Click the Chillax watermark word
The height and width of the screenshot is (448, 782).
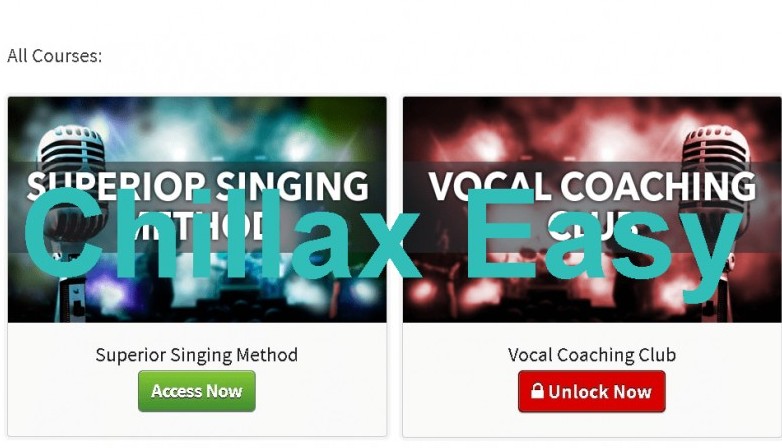pyautogui.click(x=222, y=234)
